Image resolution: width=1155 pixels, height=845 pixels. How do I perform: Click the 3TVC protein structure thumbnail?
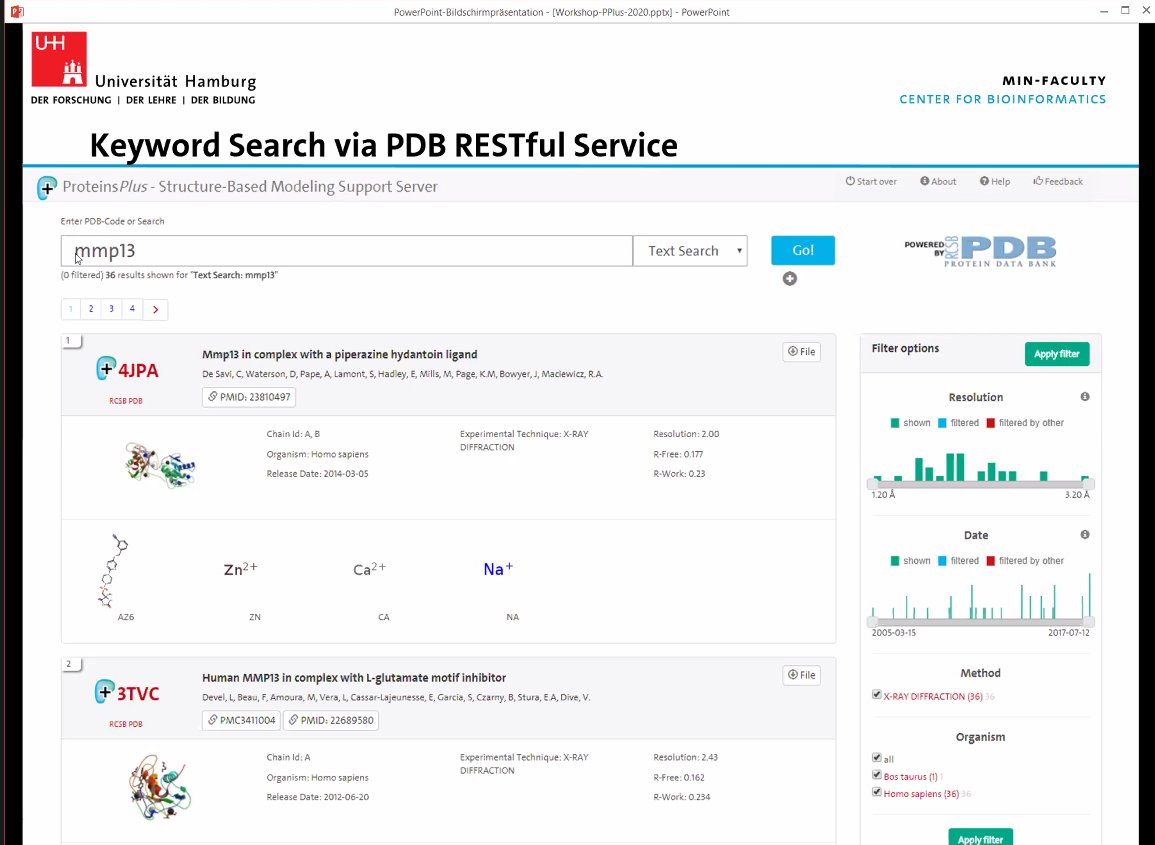coord(160,787)
